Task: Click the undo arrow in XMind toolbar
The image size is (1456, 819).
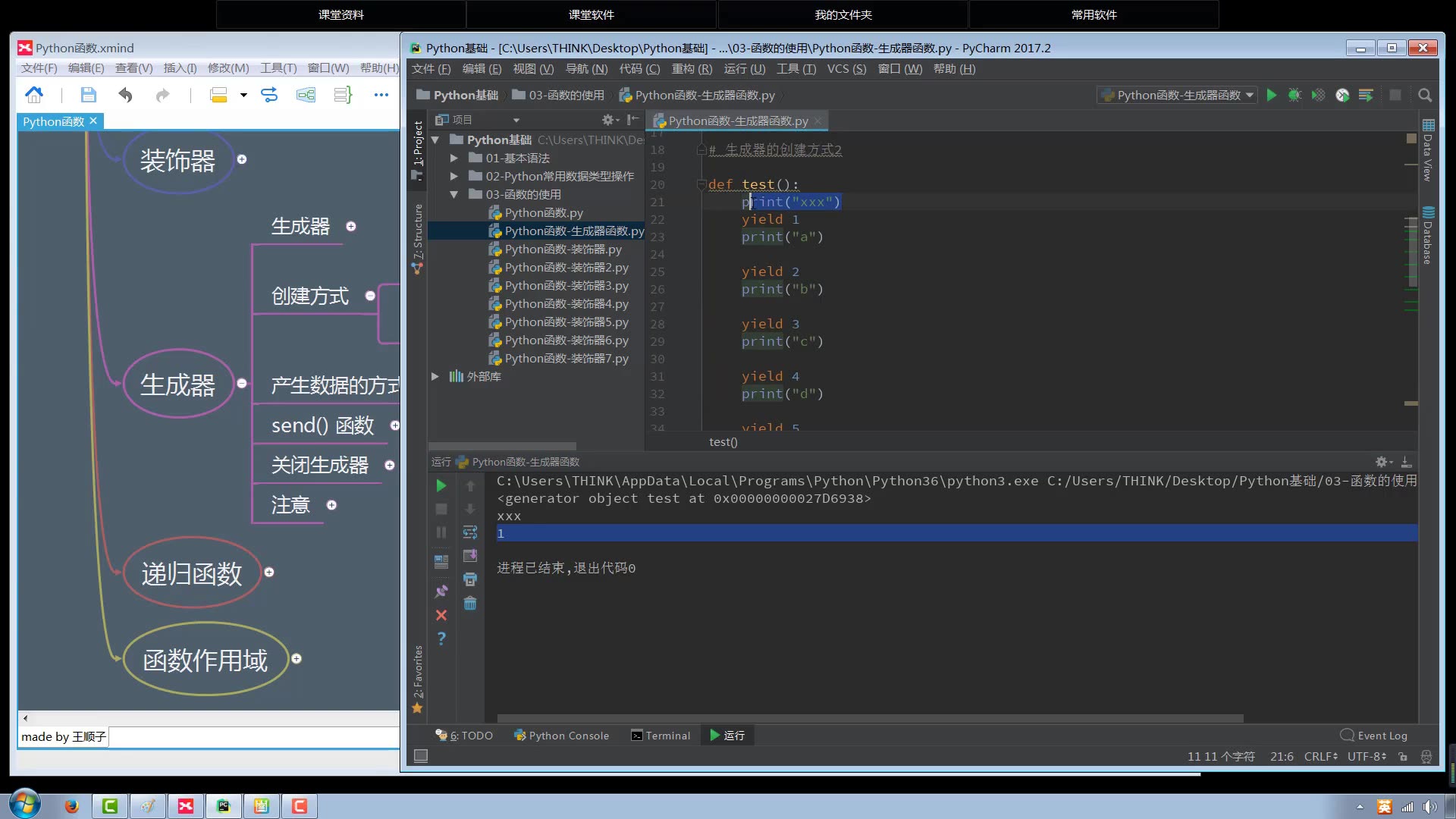Action: pyautogui.click(x=125, y=95)
